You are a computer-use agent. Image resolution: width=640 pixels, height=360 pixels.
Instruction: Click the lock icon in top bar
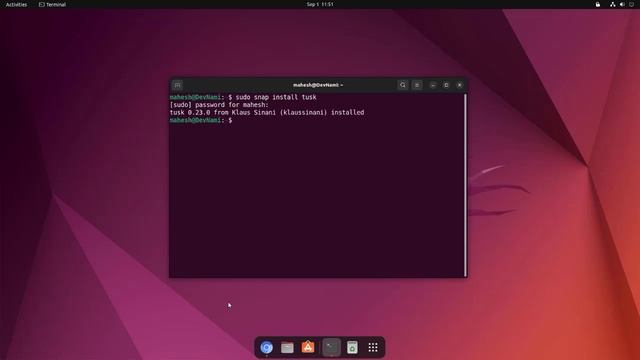click(598, 4)
